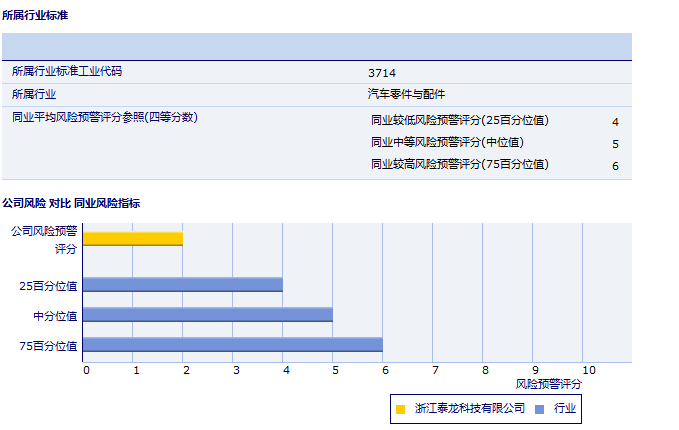Click the 风险预警评分 x-axis title

coord(549,384)
